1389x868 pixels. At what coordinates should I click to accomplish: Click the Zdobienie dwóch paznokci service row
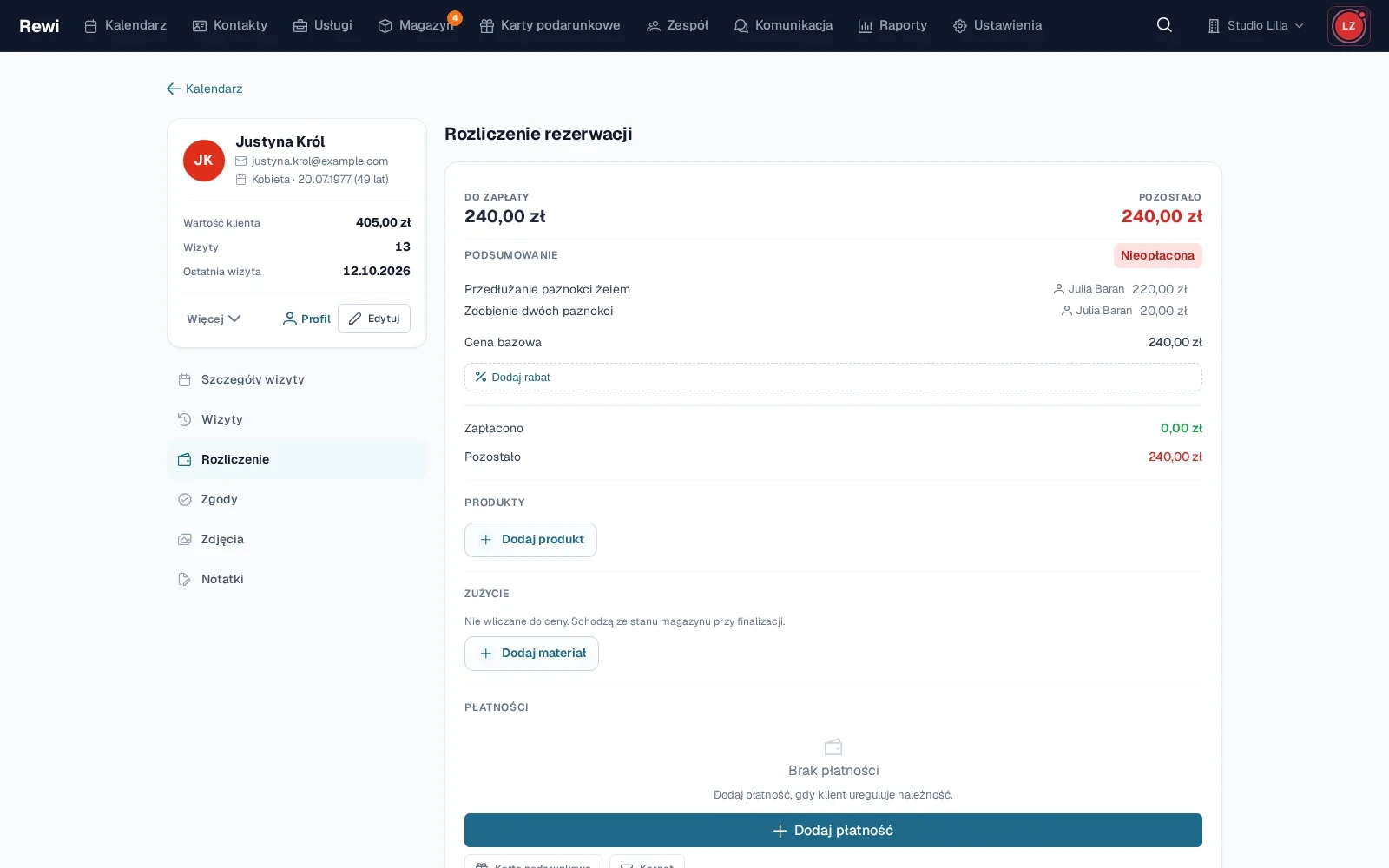coord(833,311)
